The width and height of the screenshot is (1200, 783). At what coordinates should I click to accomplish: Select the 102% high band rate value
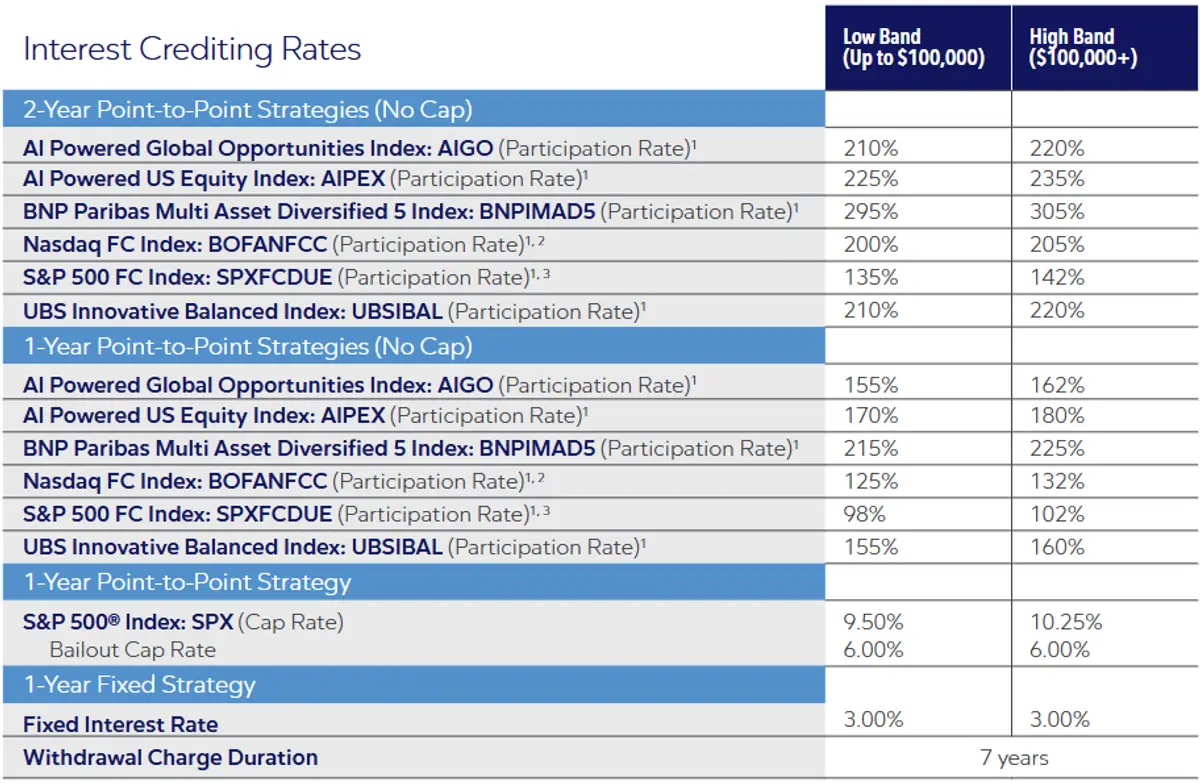tap(1057, 514)
